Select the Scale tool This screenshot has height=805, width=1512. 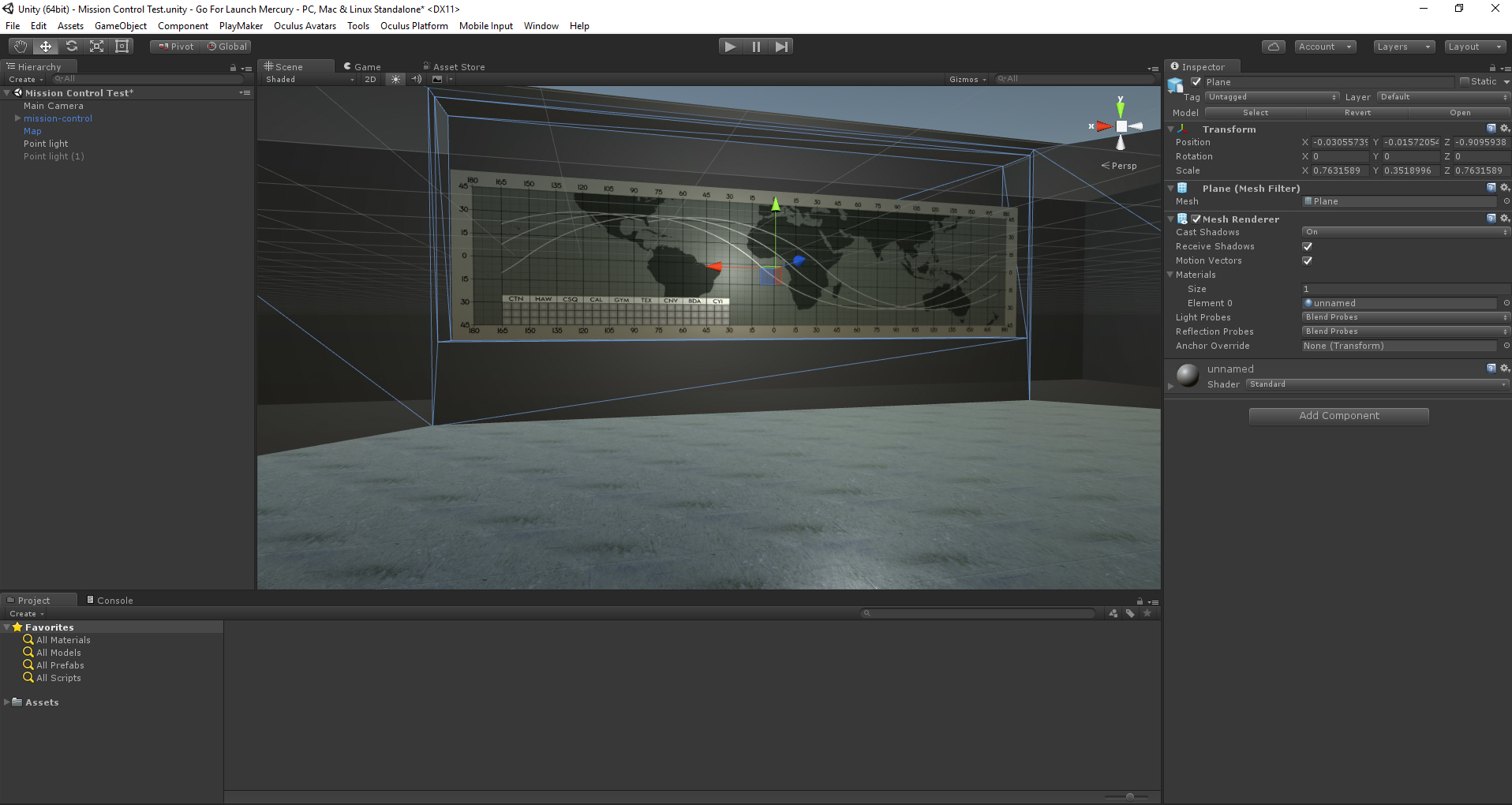[x=96, y=47]
